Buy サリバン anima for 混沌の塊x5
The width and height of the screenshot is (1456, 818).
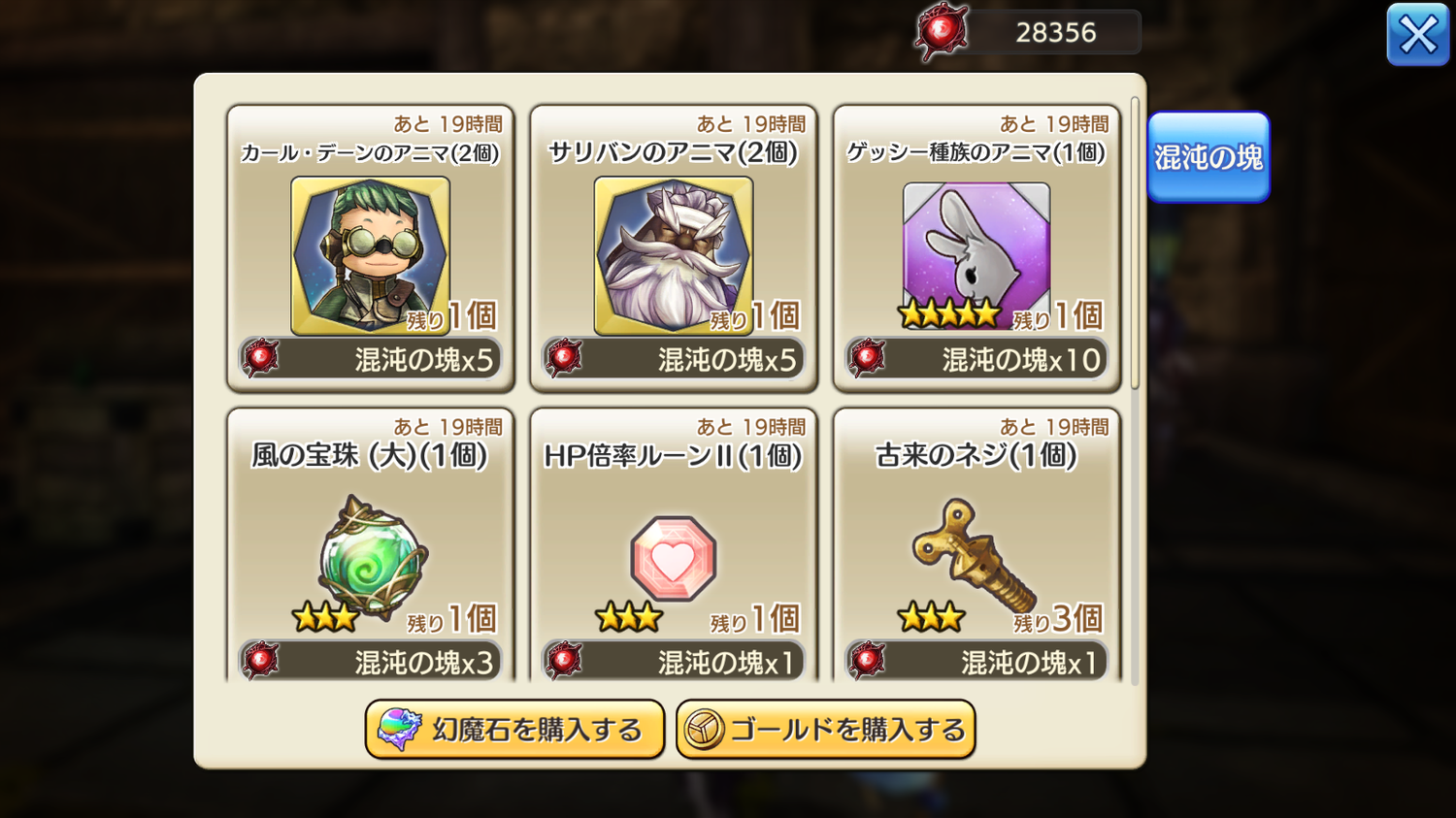click(674, 359)
